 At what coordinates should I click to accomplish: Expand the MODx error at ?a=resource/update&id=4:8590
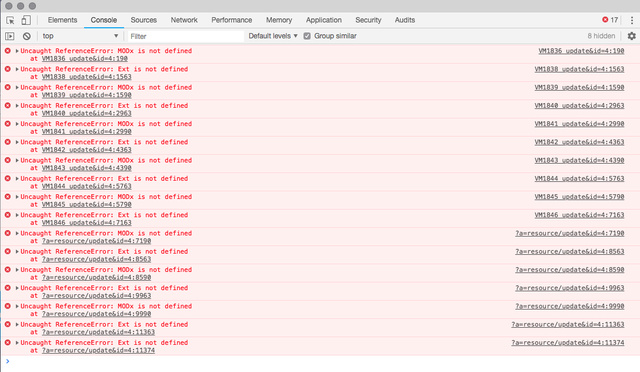(x=17, y=270)
